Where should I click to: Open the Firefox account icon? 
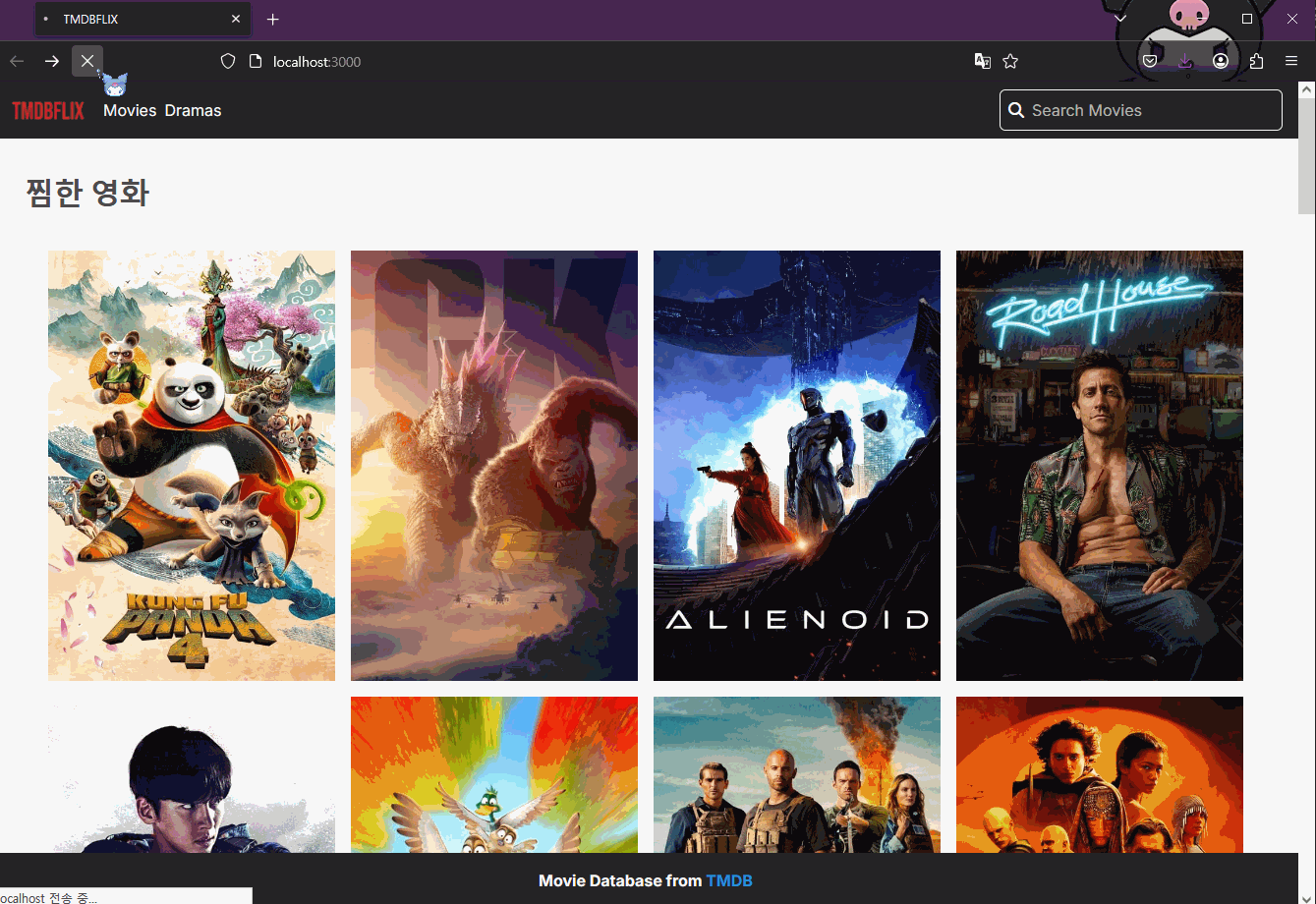pos(1221,61)
